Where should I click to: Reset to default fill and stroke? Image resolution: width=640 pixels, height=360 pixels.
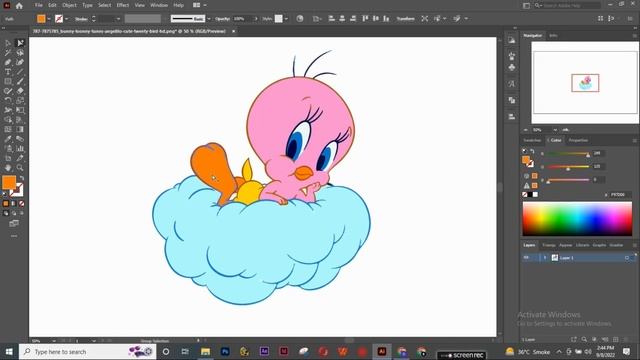5,195
